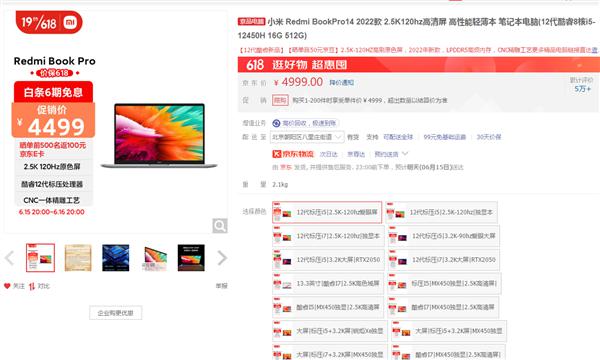Image resolution: width=600 pixels, height=360 pixels.
Task: Click the 30天价保 link
Action: (489, 137)
